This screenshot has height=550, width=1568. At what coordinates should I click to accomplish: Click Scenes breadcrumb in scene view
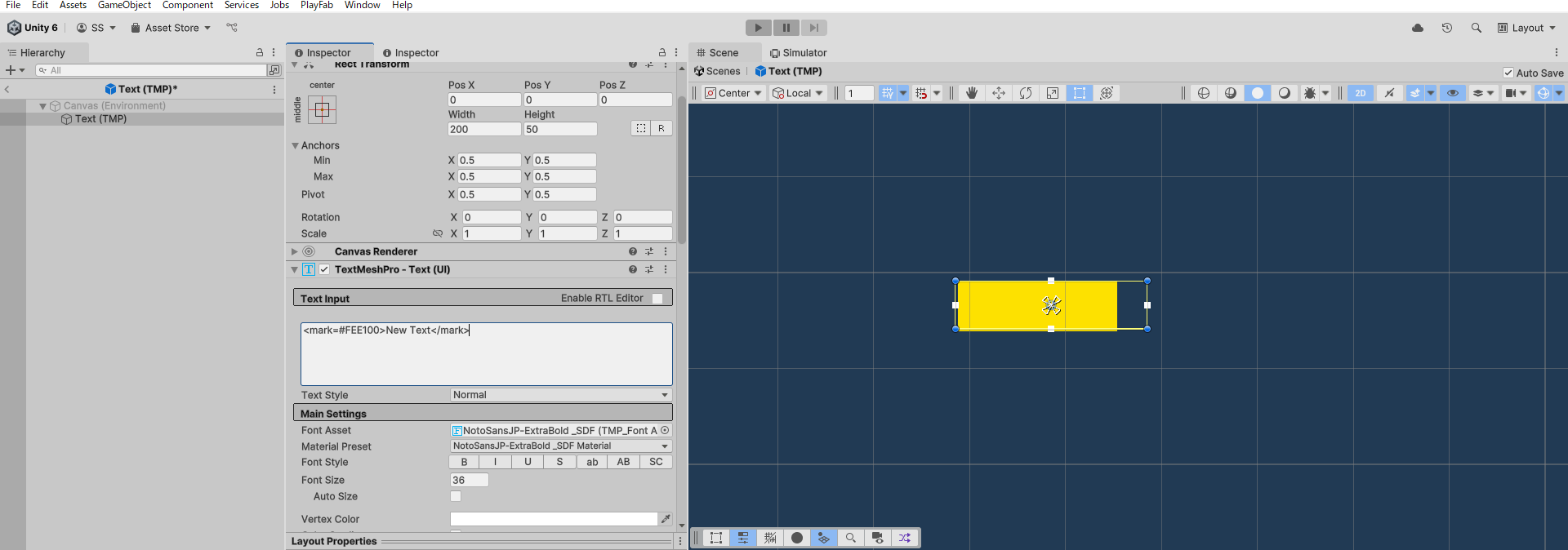pyautogui.click(x=717, y=72)
